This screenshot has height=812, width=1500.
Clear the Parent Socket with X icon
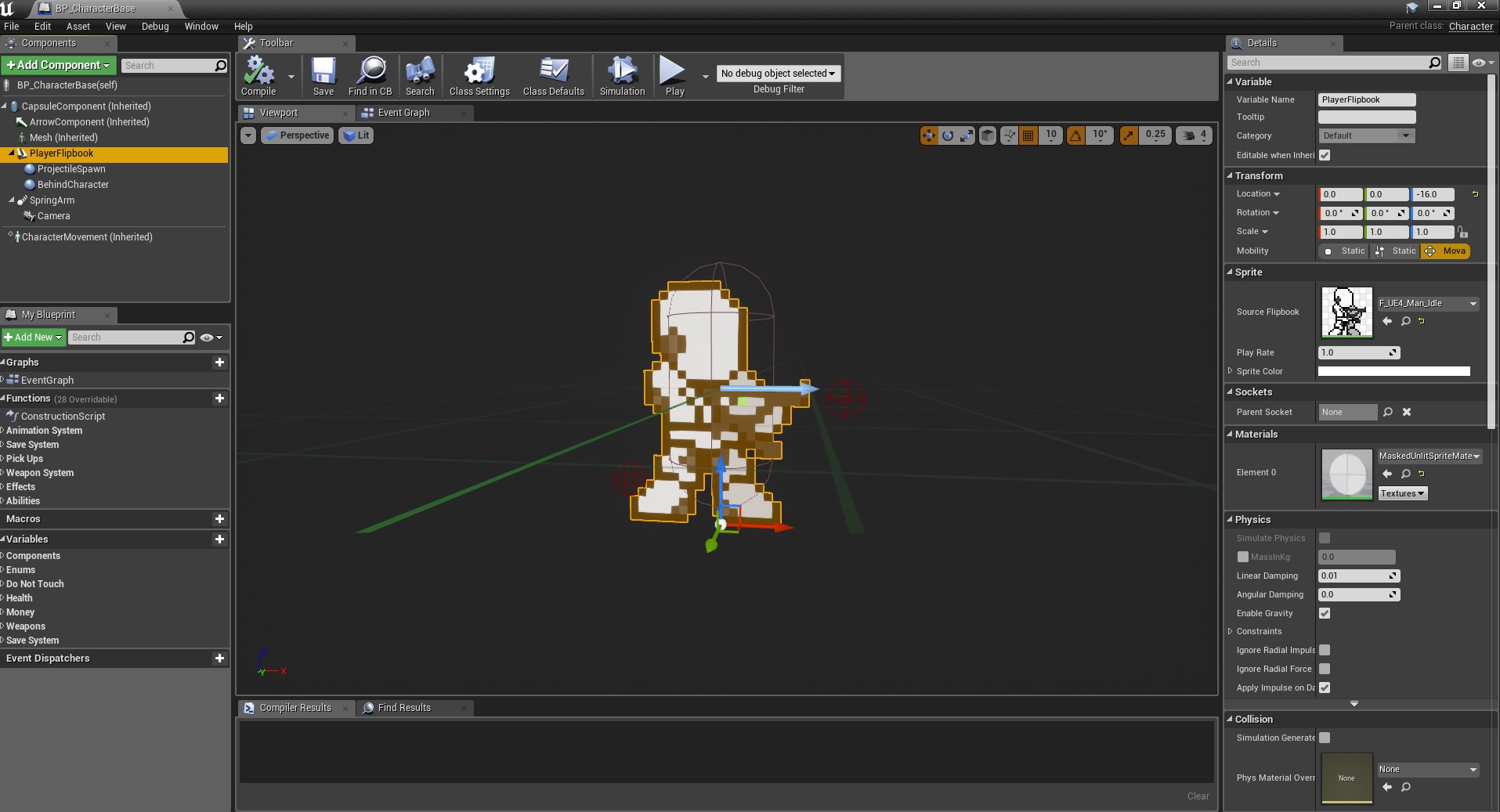[x=1407, y=412]
